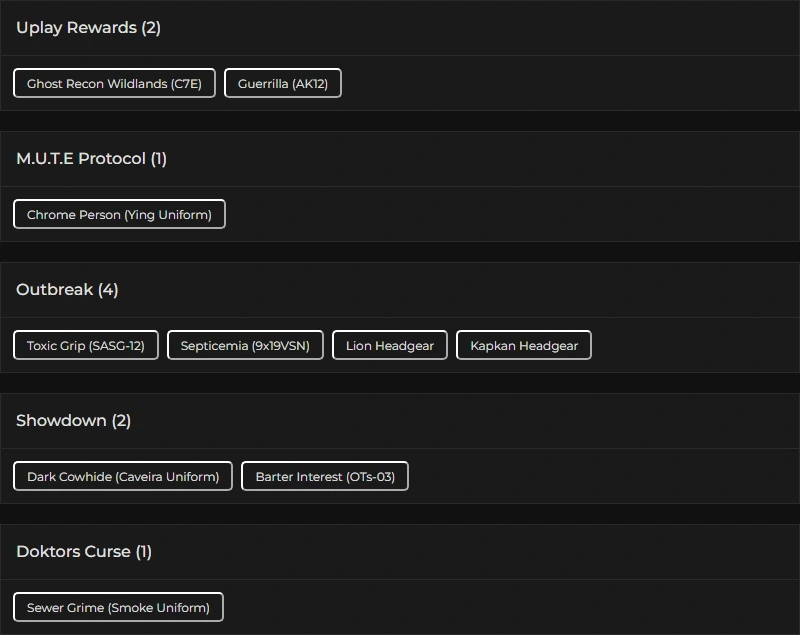Click empty area of the Showdown items row

point(600,477)
